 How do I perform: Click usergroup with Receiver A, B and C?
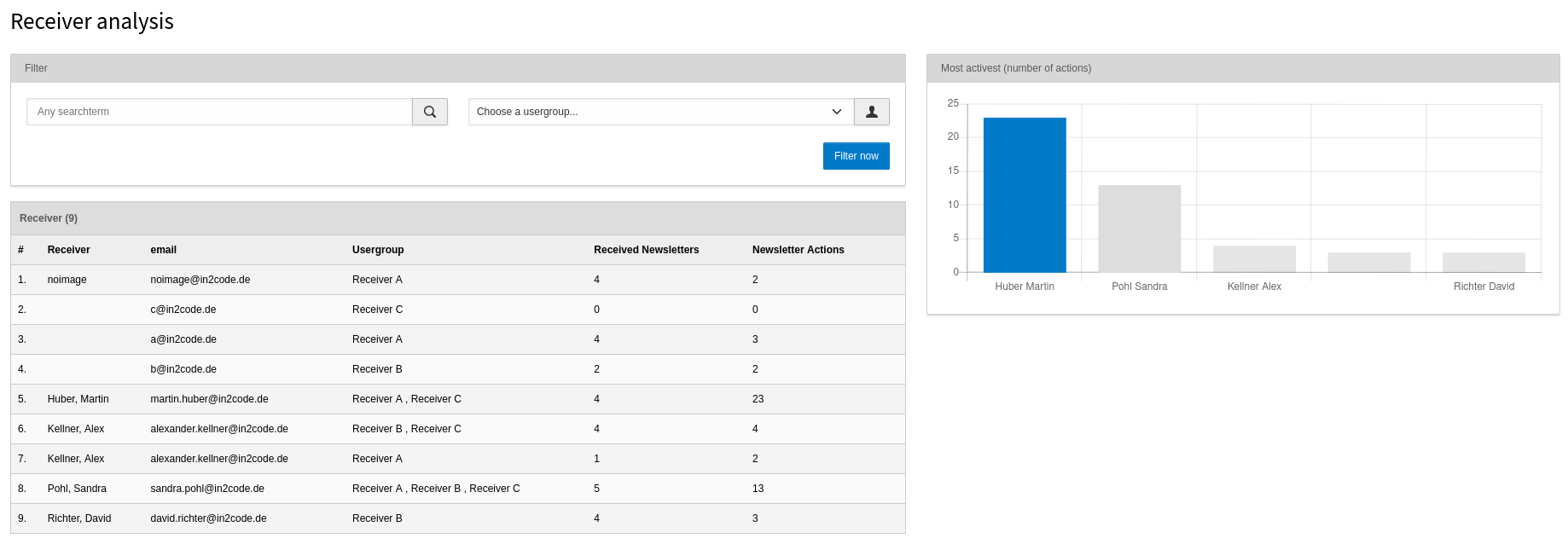(x=436, y=489)
